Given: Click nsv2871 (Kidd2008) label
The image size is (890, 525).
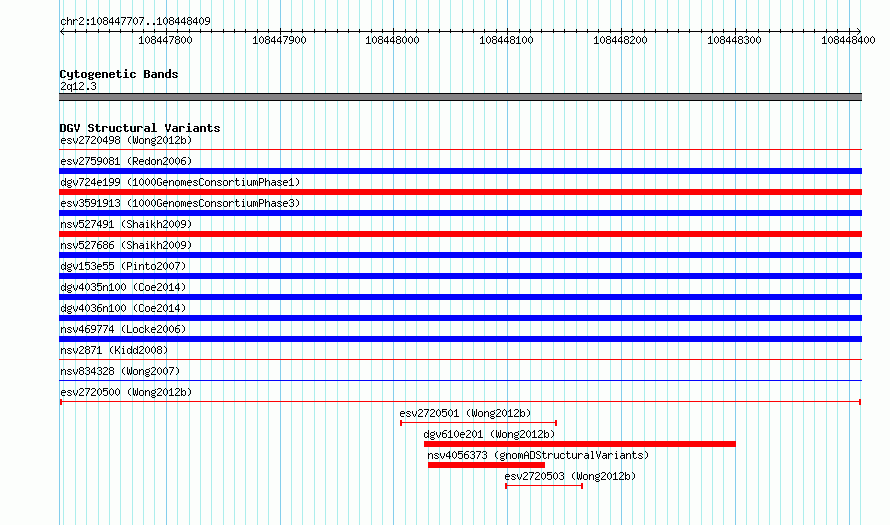Looking at the screenshot, I should (114, 350).
